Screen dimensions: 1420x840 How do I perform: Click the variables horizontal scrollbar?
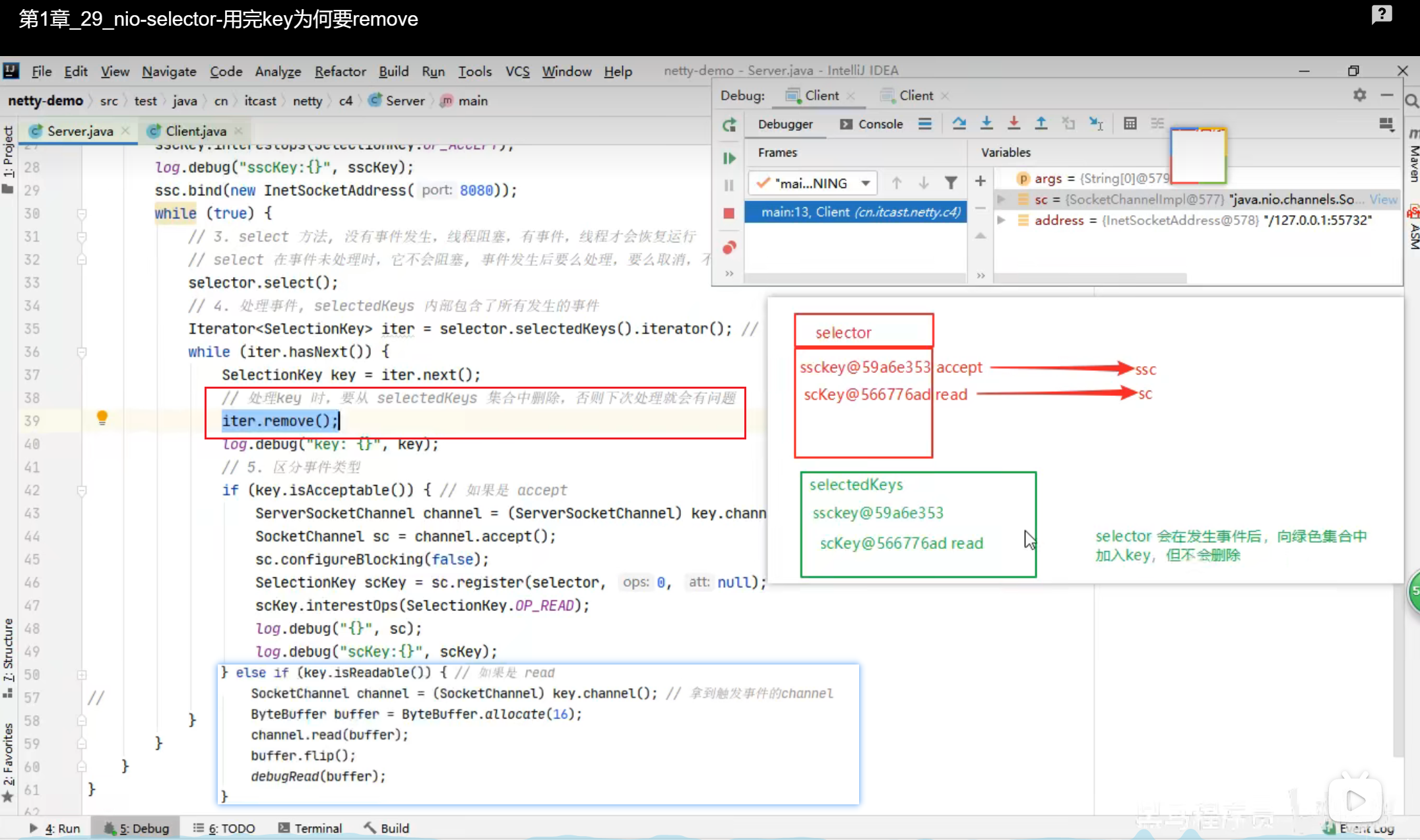pos(1090,278)
